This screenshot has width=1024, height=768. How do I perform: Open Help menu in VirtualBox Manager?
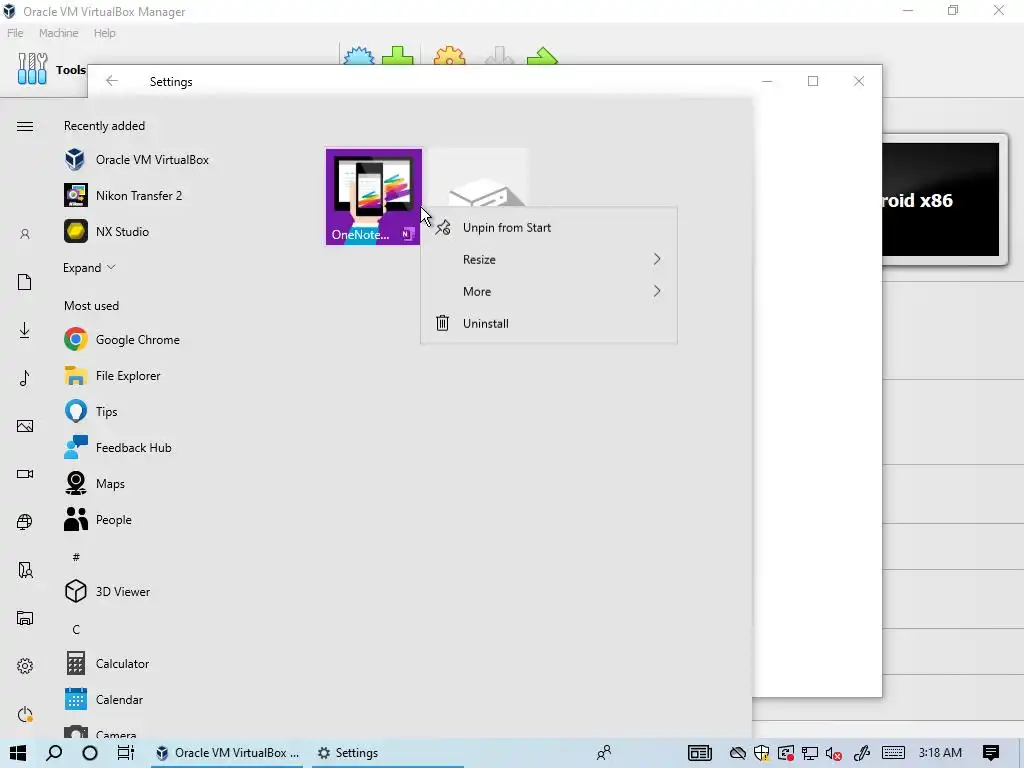[104, 33]
